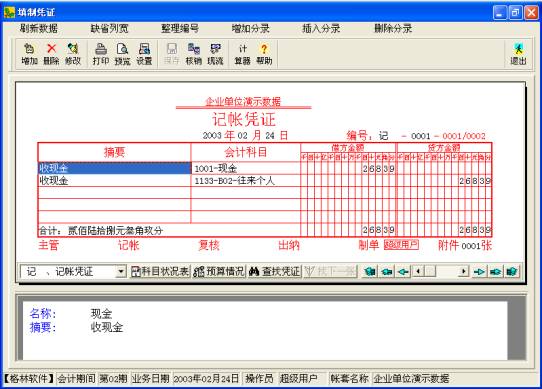Select the 1133-B02-往来个人 account cell
This screenshot has height=389, width=542.
245,180
